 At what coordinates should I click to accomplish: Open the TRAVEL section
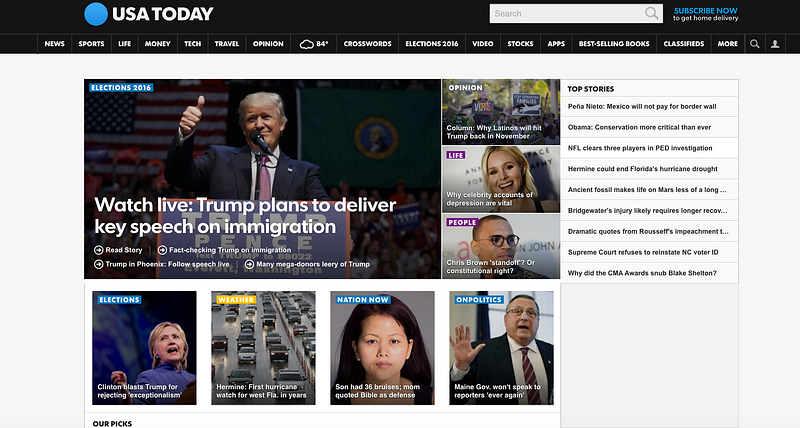(227, 44)
